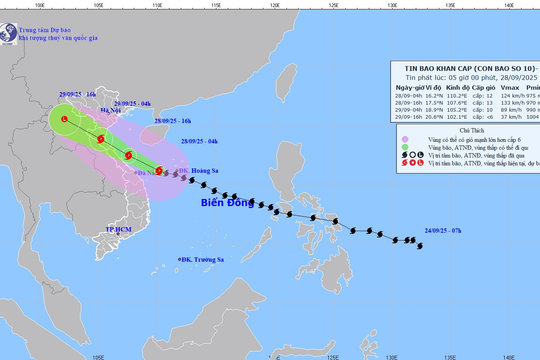Click the 'TIN BAO KHAN CAP (CON BAO SO 10)' title
This screenshot has height=360, width=540.
(x=470, y=69)
